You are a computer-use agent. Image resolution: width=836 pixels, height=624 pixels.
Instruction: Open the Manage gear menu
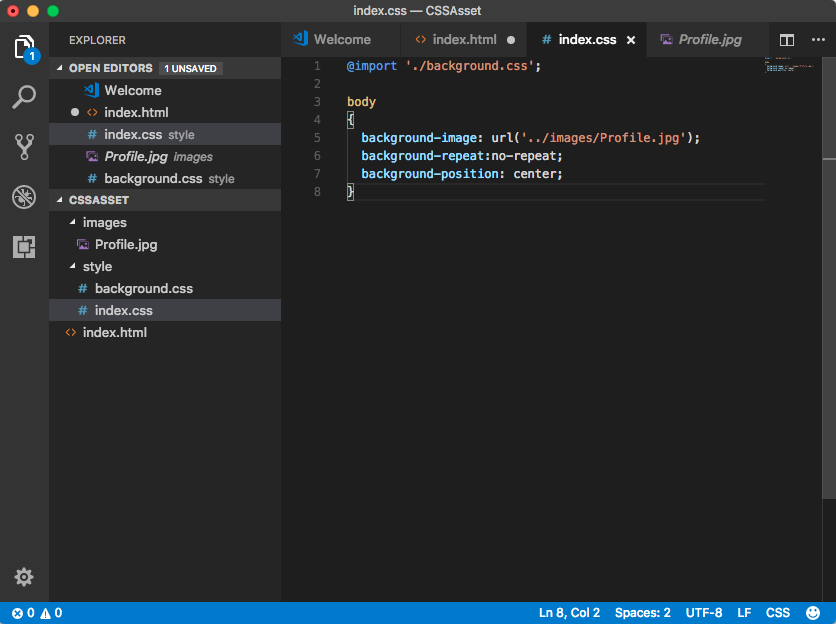point(24,577)
